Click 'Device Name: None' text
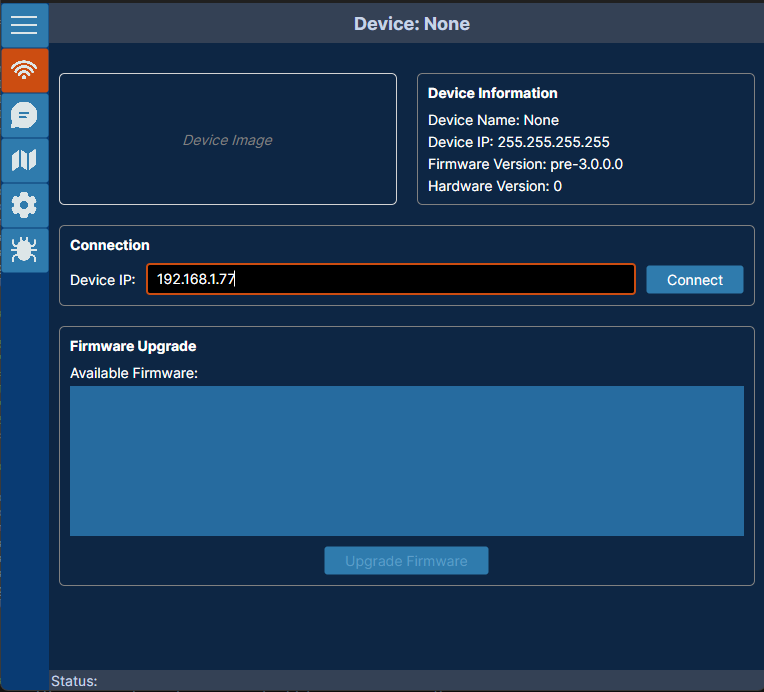The image size is (764, 692). [493, 120]
